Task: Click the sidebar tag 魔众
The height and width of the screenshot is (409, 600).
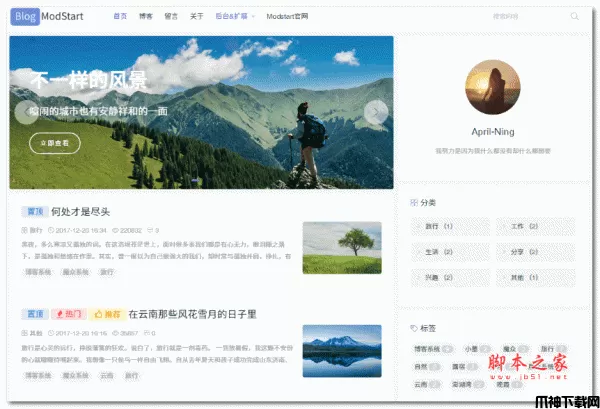Action: click(x=515, y=349)
